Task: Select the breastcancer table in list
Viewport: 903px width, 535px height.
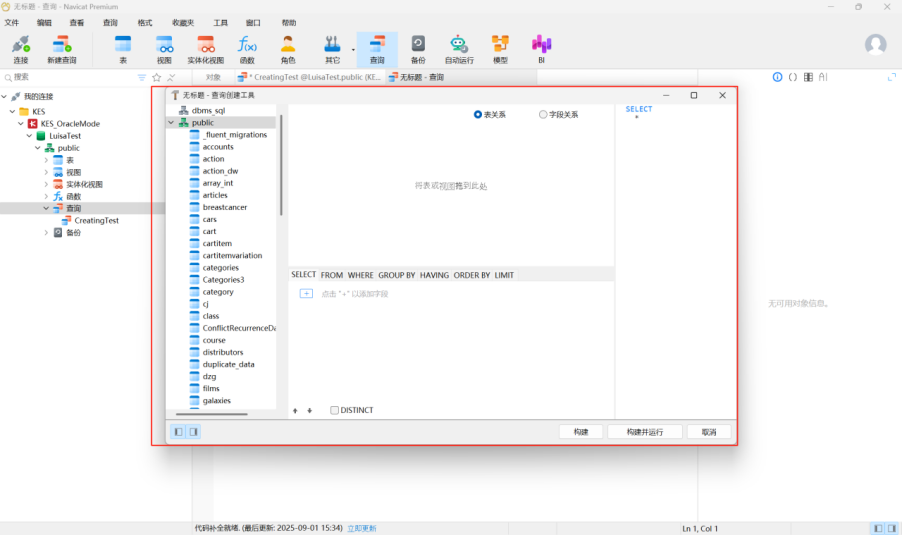Action: [x=224, y=207]
